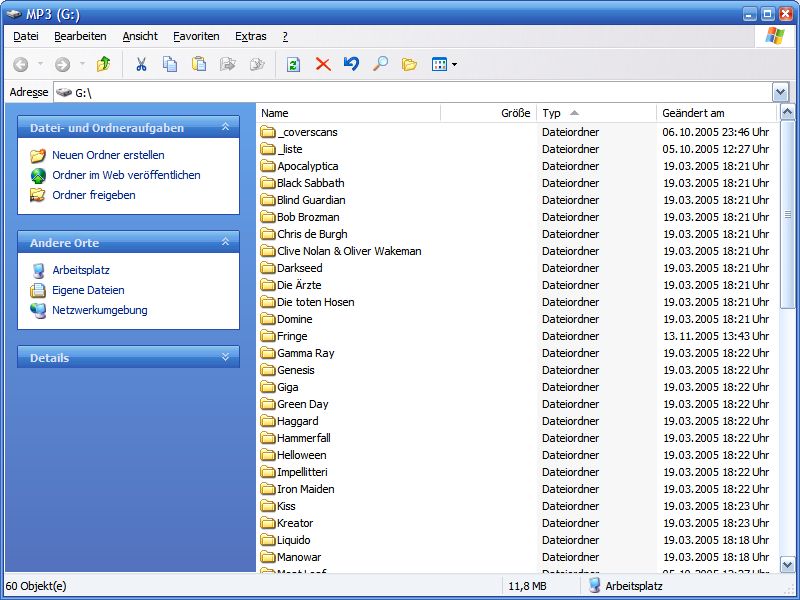Open the Search magnifier tool
Image resolution: width=800 pixels, height=600 pixels.
coord(380,64)
